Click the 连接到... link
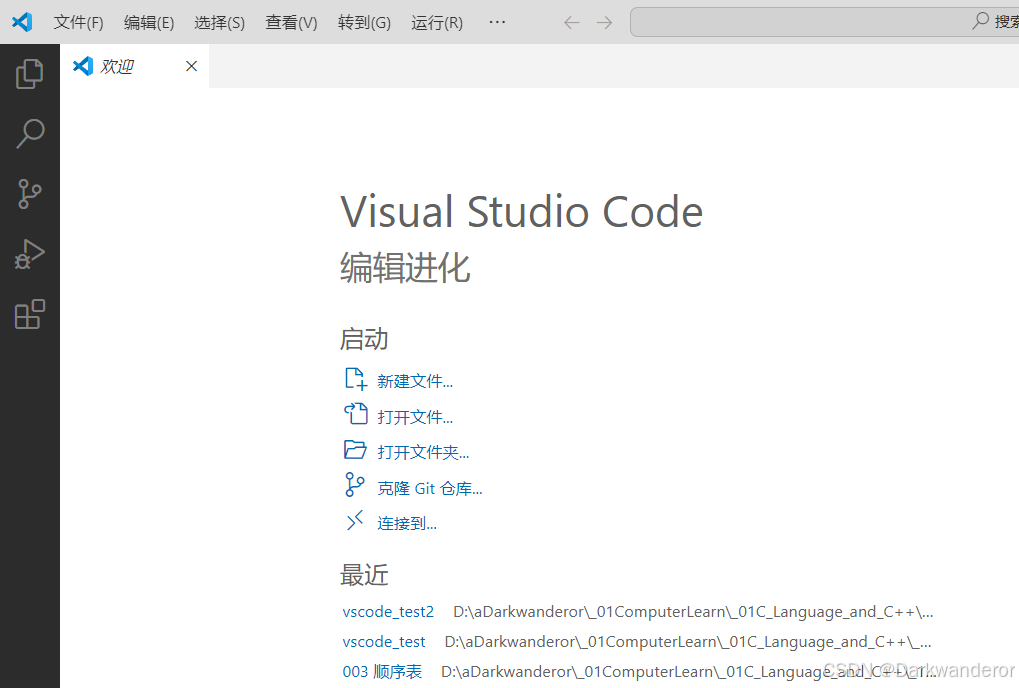Viewport: 1019px width, 688px height. click(407, 523)
